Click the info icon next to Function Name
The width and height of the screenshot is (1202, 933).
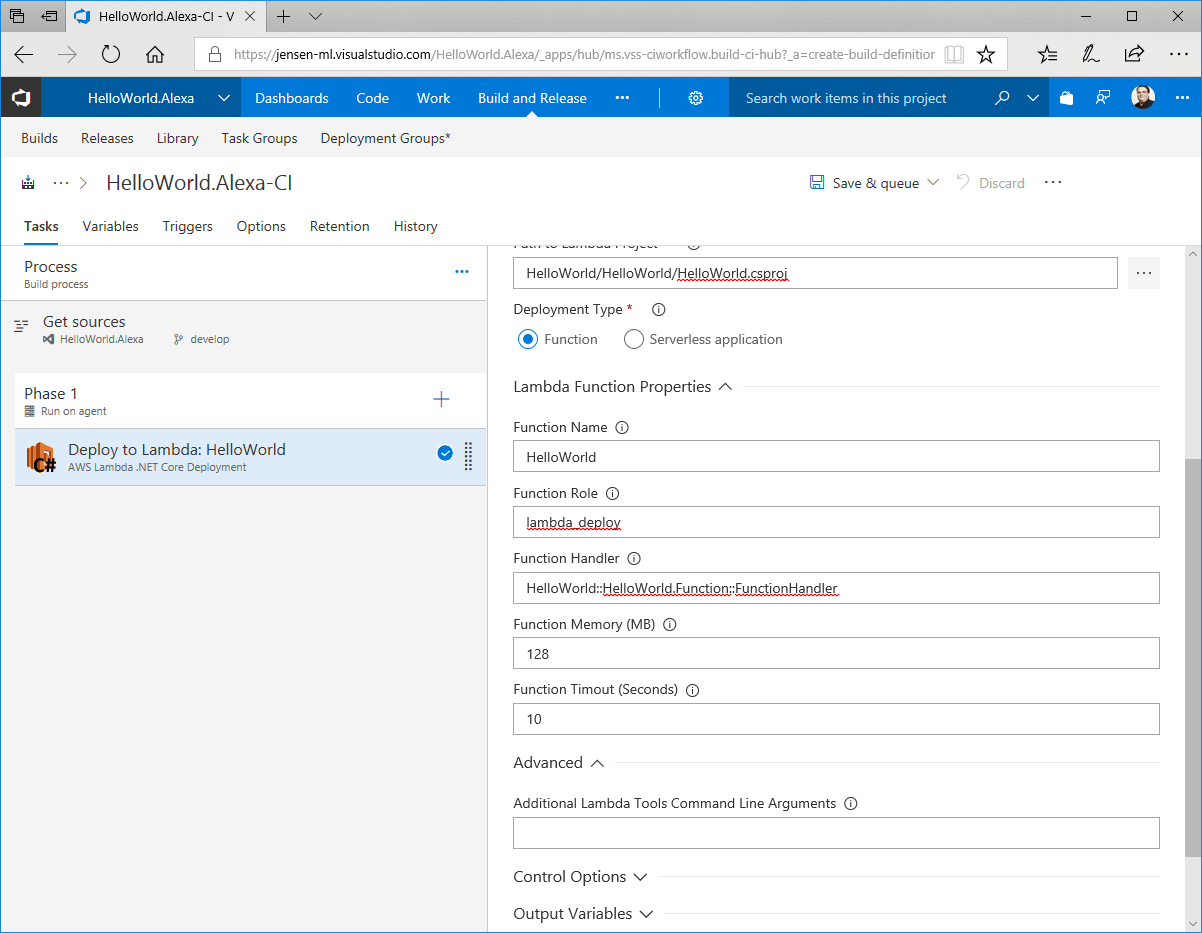[622, 427]
